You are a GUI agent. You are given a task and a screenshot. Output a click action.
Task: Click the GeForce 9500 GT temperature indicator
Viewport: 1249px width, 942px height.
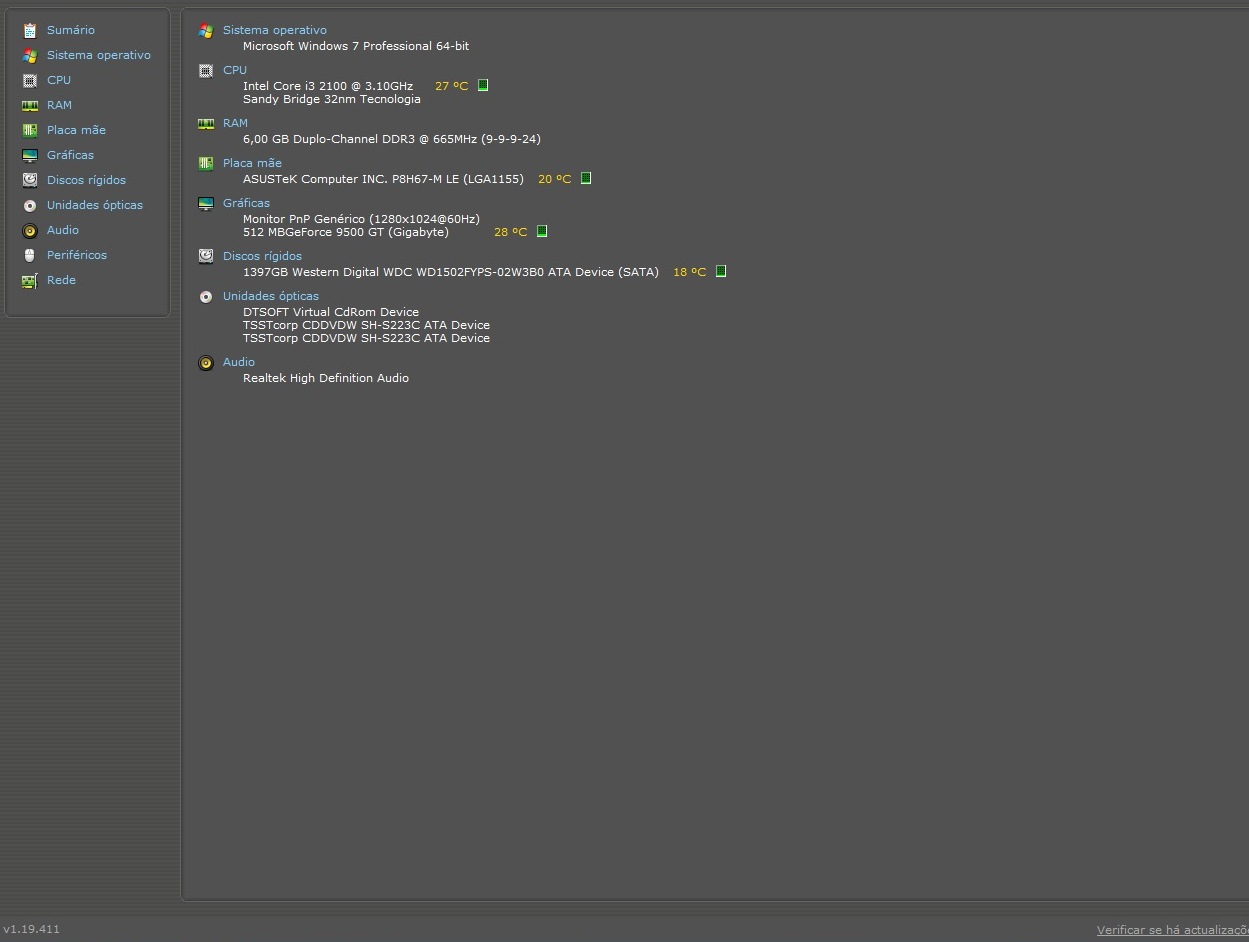pos(542,231)
